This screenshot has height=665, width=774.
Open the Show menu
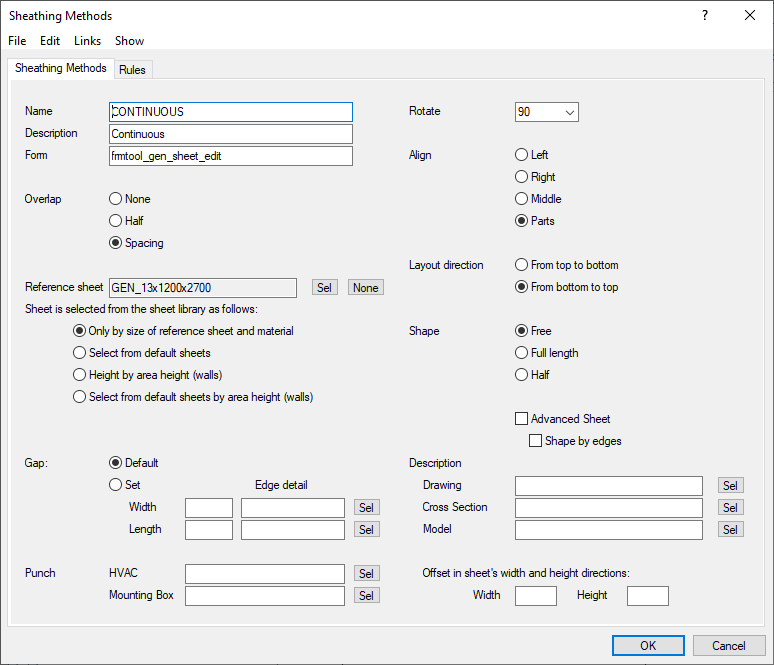(x=129, y=41)
